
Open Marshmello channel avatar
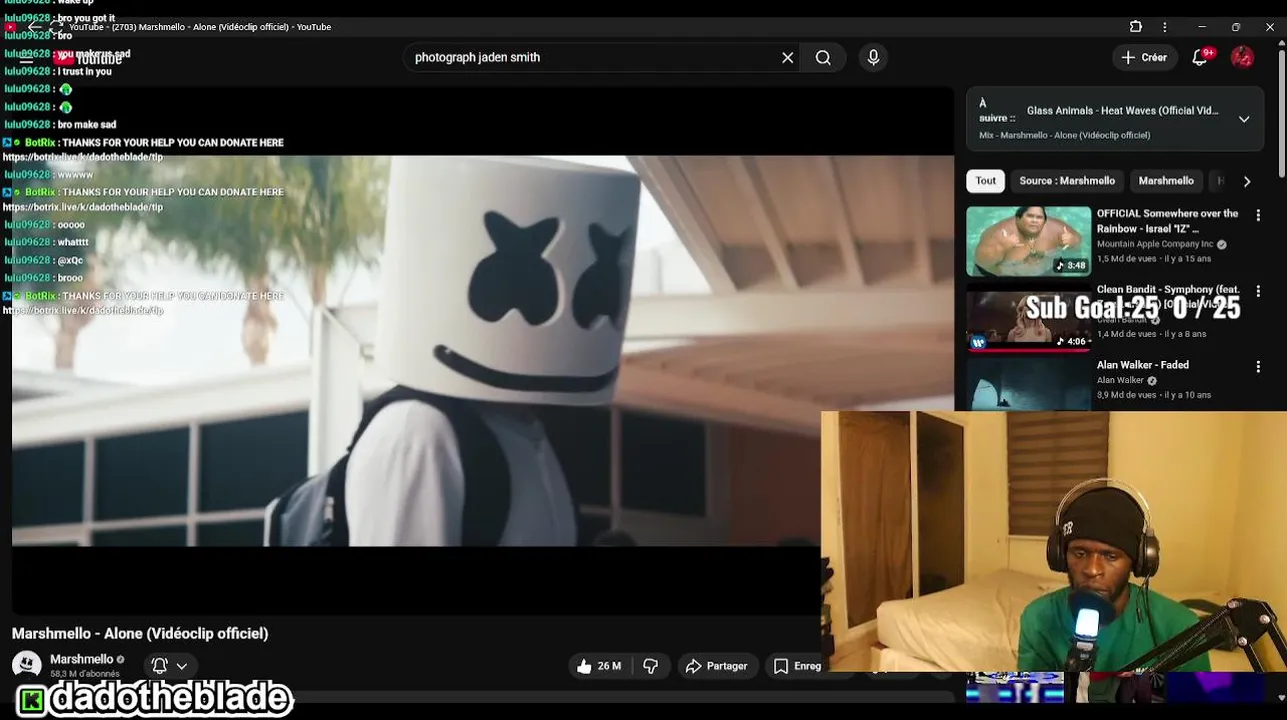coord(27,665)
